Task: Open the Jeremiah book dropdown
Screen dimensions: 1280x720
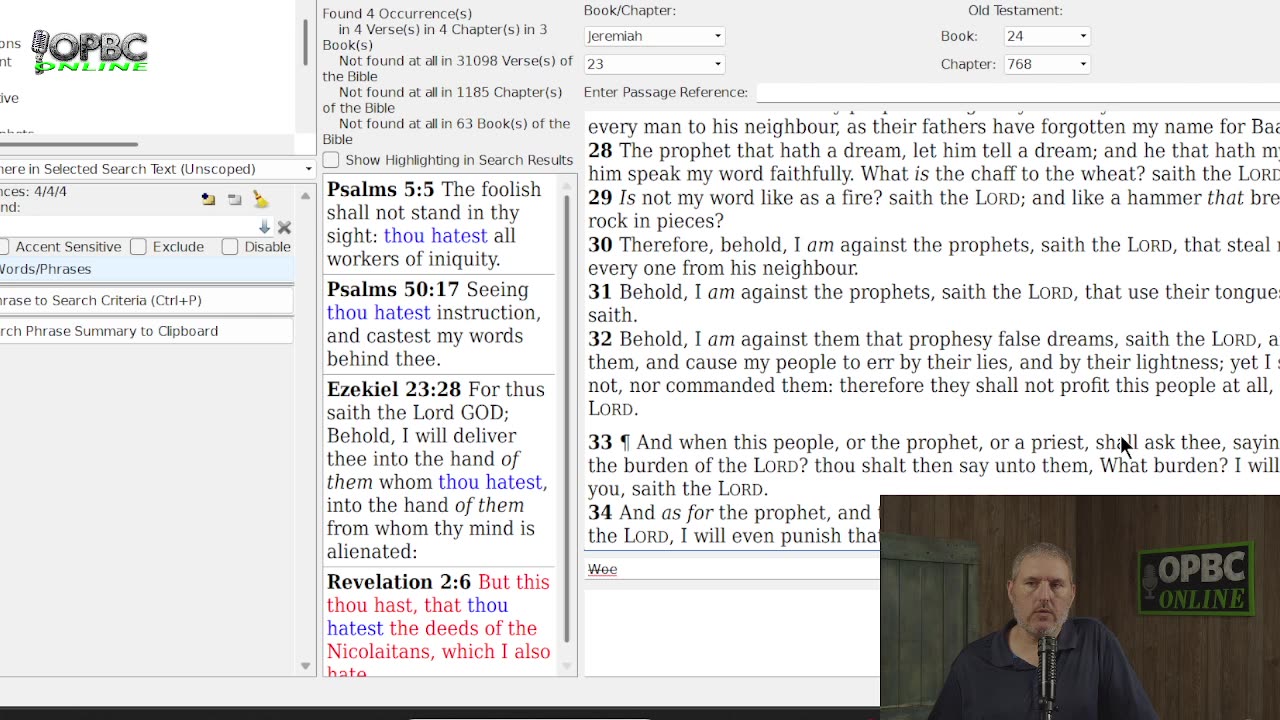Action: click(x=654, y=36)
